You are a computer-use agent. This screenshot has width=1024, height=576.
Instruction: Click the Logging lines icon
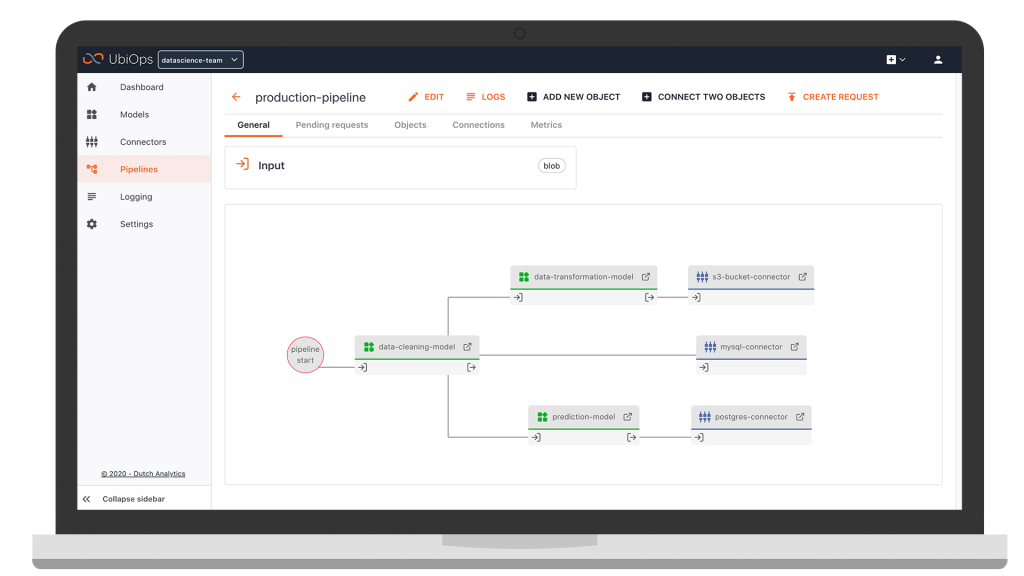(x=91, y=197)
